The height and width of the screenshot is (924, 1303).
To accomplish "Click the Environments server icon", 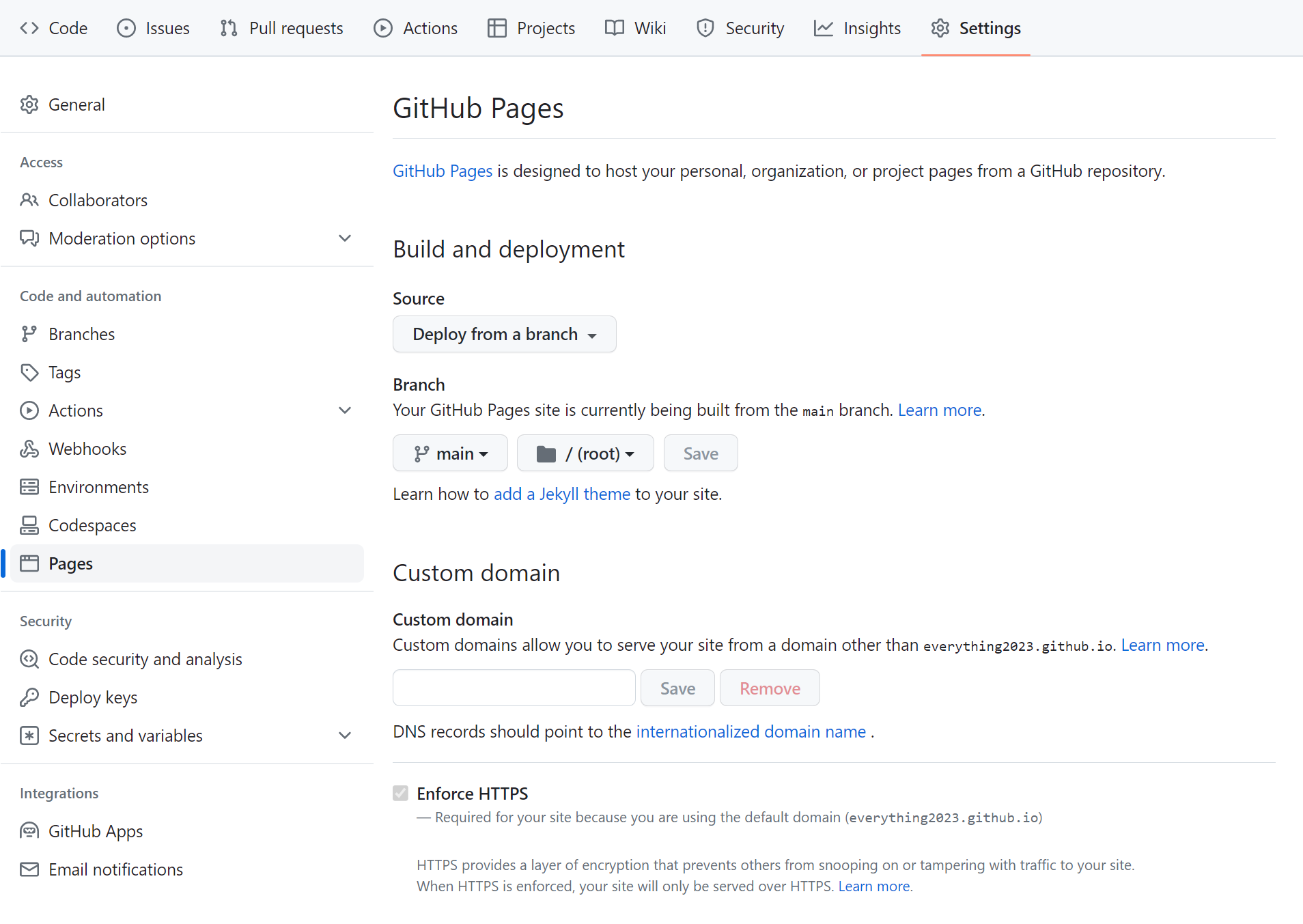I will tap(29, 487).
